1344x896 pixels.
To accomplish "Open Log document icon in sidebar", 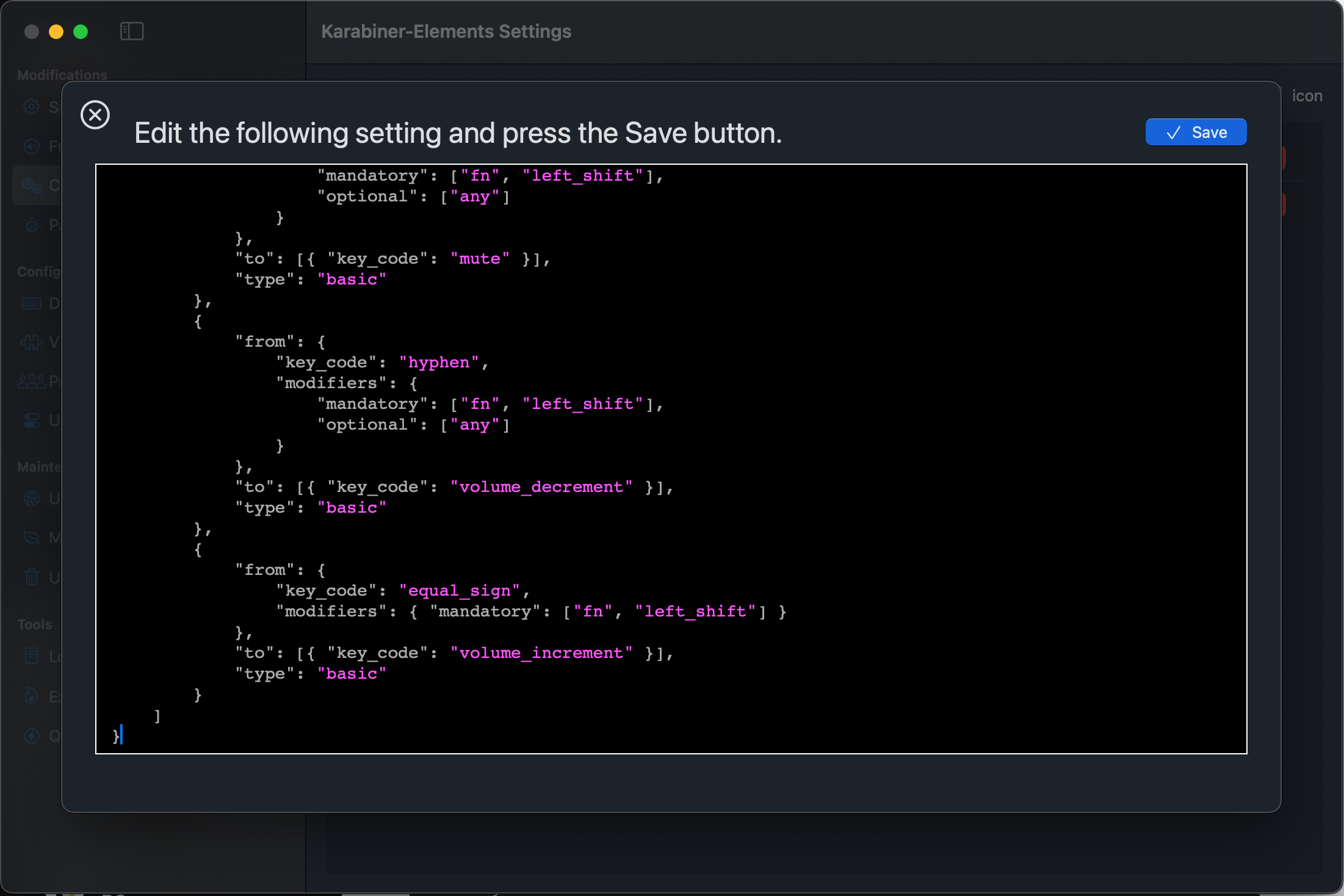I will 32,656.
